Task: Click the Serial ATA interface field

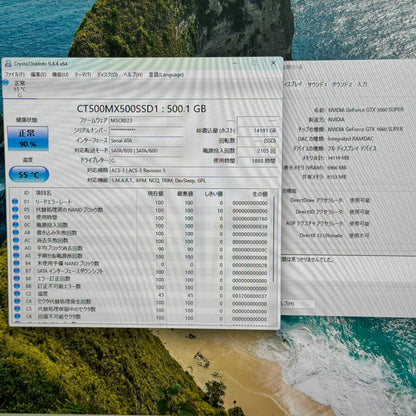Action: point(146,140)
